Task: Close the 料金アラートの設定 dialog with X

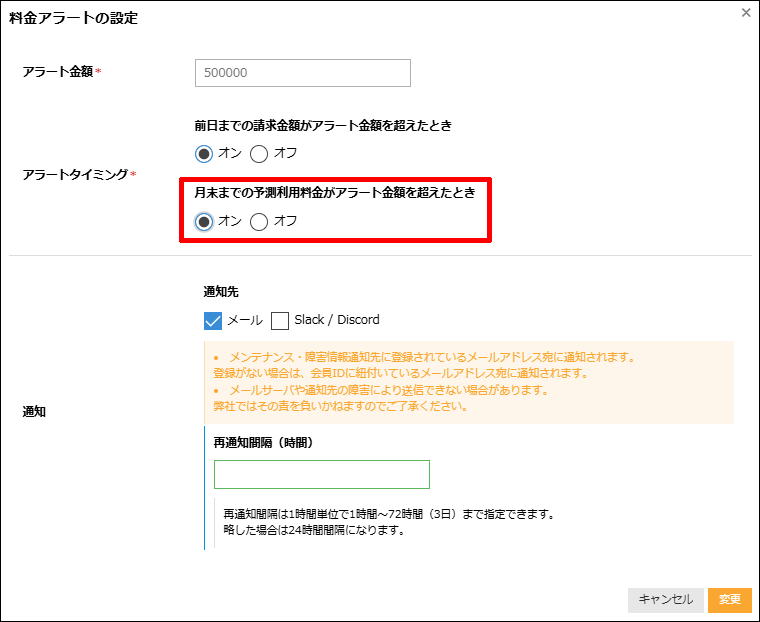Action: [746, 13]
